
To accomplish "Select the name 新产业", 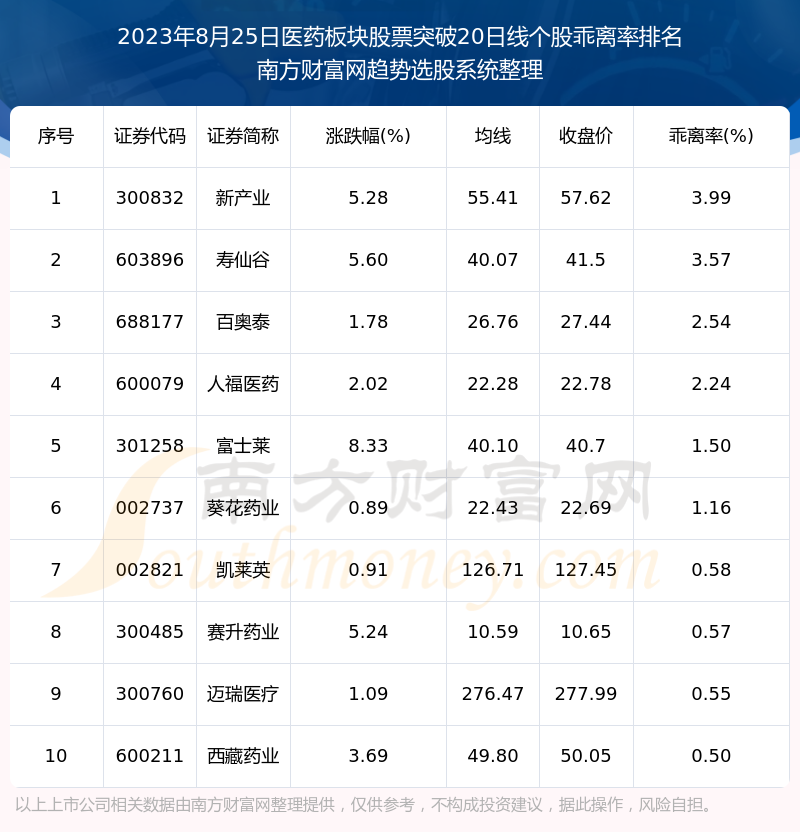I will click(x=243, y=198).
